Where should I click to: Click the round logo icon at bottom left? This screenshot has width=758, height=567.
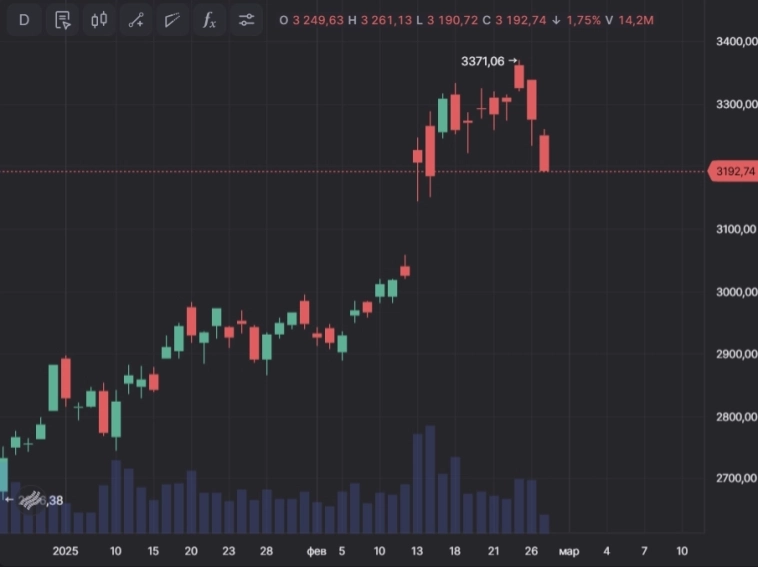pos(30,500)
